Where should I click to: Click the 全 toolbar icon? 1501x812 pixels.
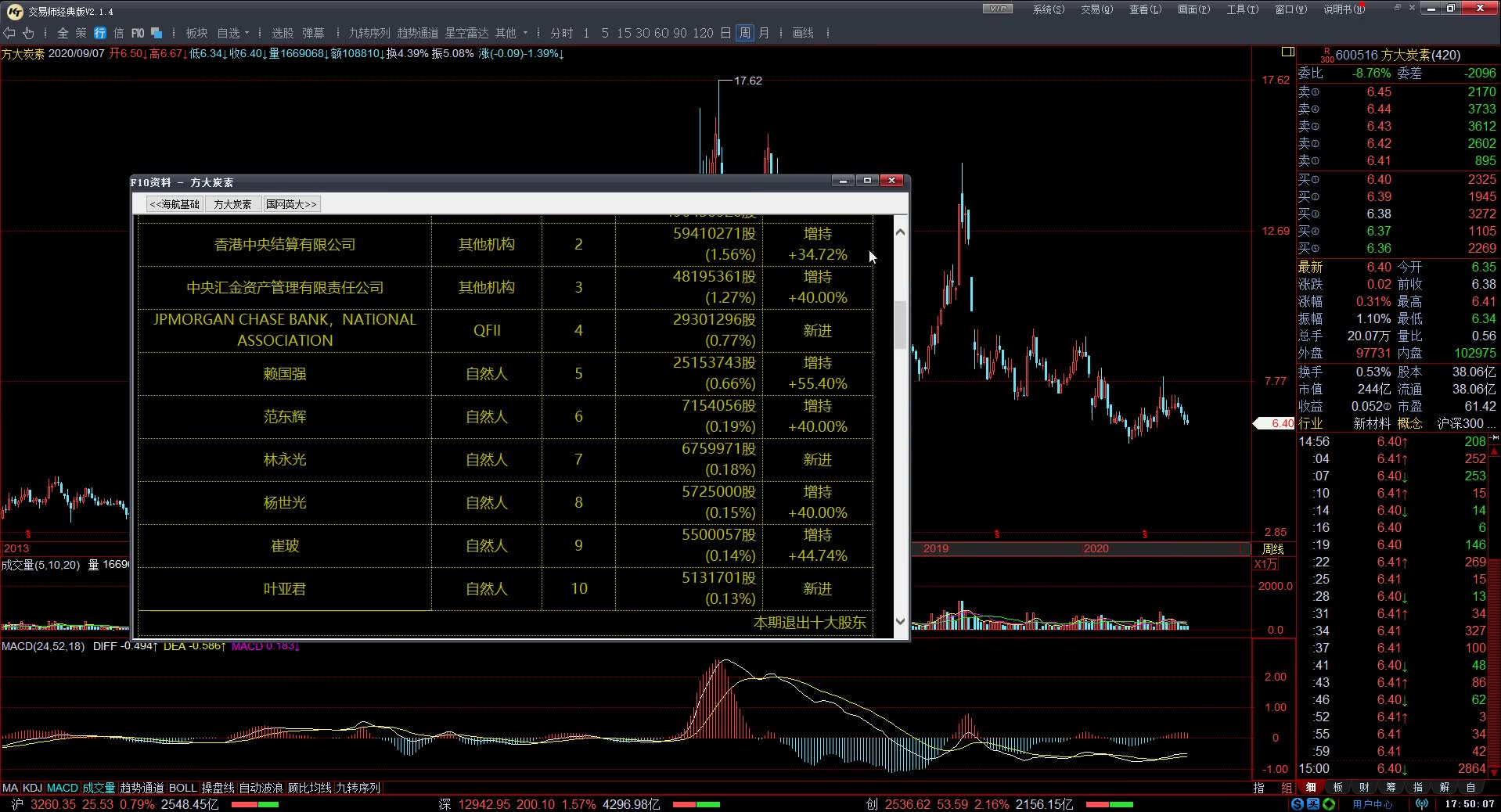pos(63,33)
